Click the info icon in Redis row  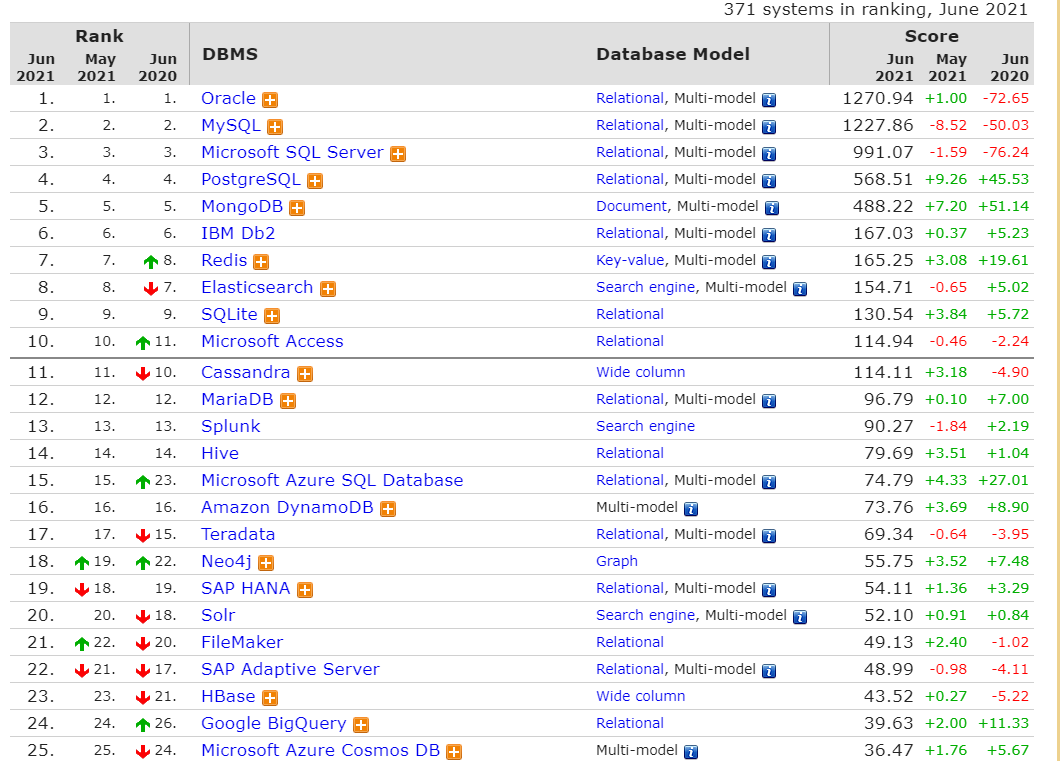pos(769,262)
